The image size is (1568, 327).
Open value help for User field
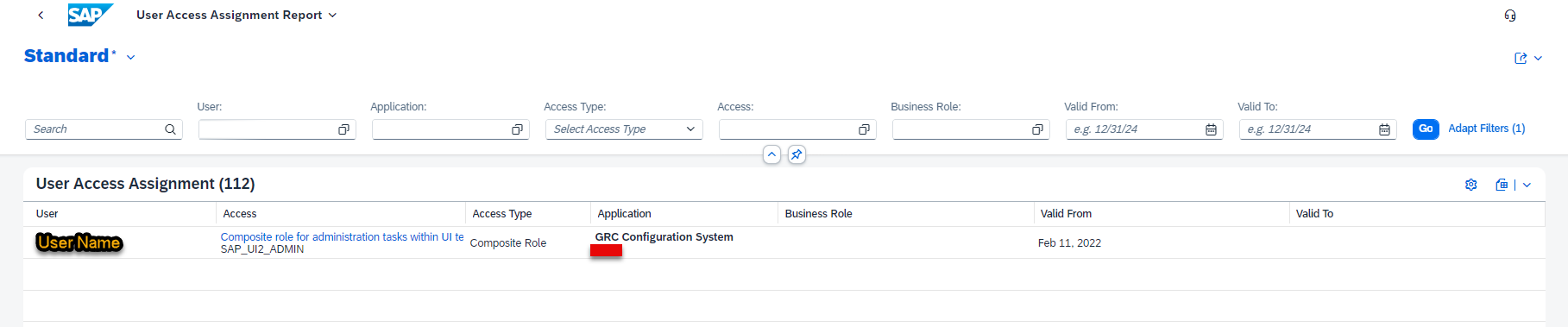[x=343, y=129]
